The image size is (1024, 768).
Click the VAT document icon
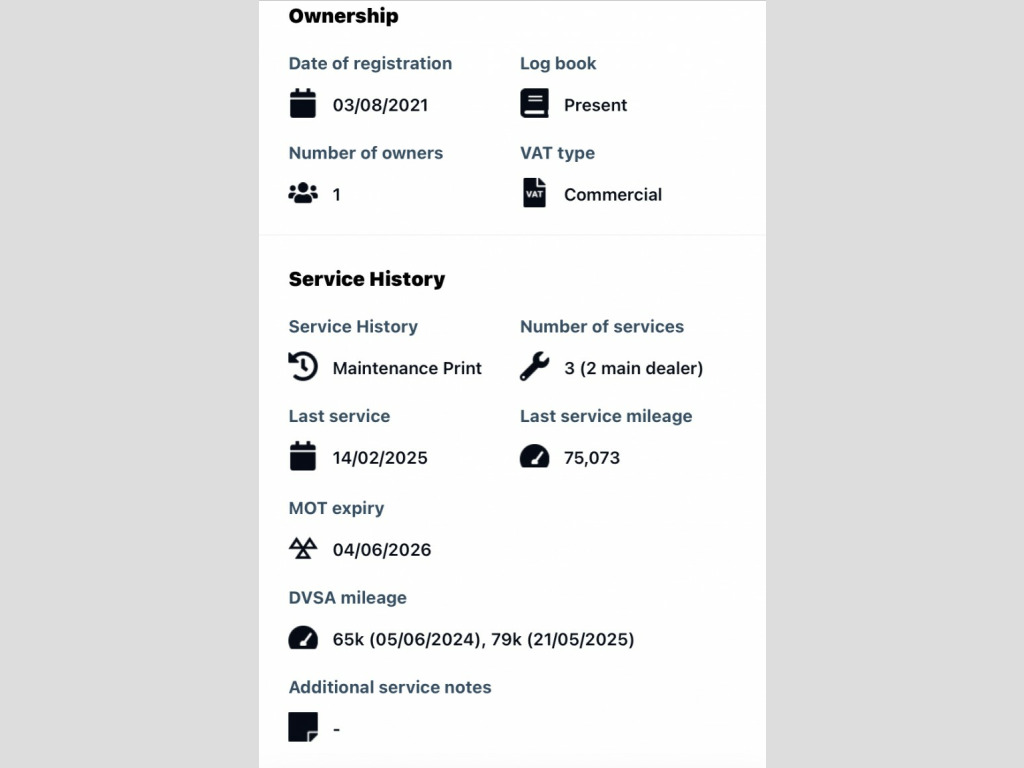click(534, 193)
